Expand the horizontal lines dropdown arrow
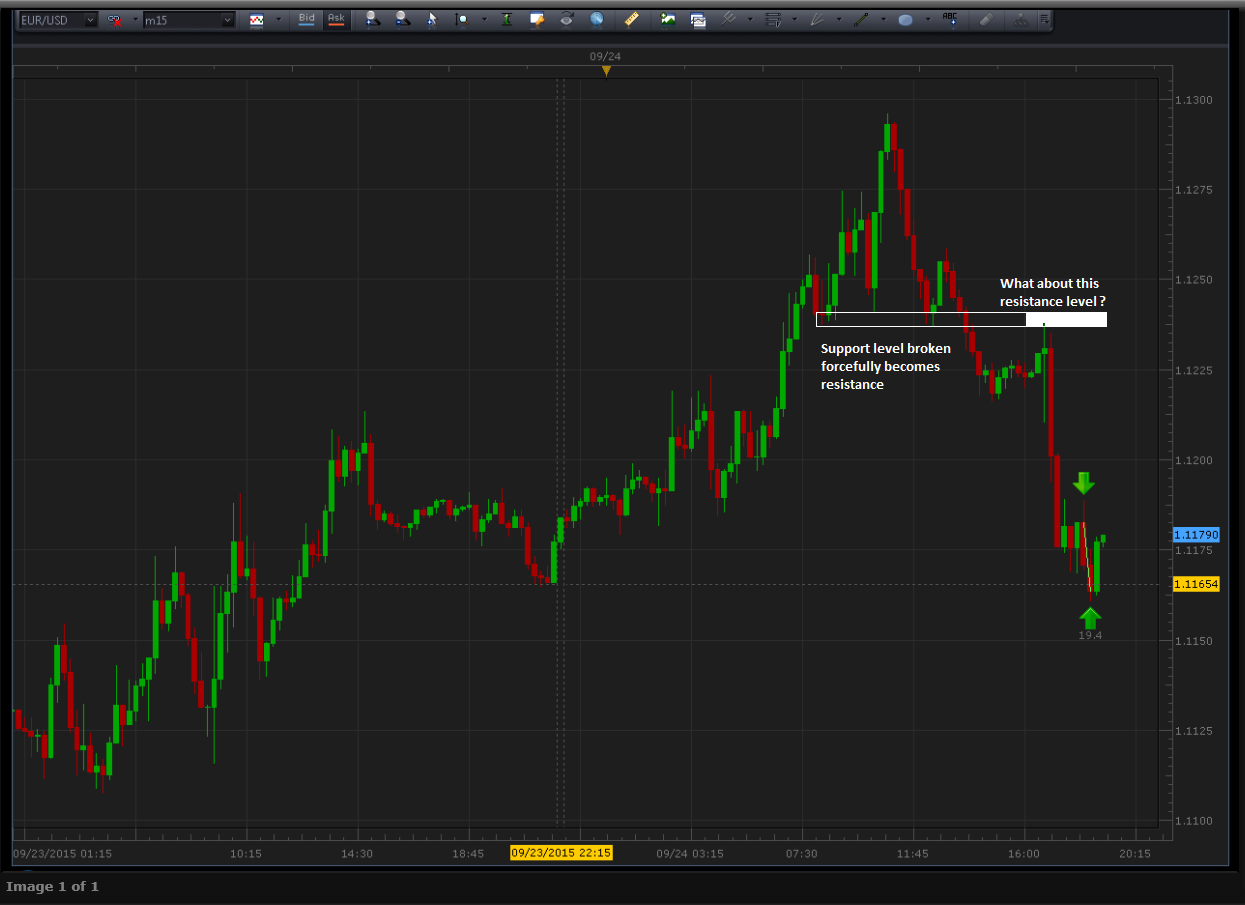 point(794,19)
